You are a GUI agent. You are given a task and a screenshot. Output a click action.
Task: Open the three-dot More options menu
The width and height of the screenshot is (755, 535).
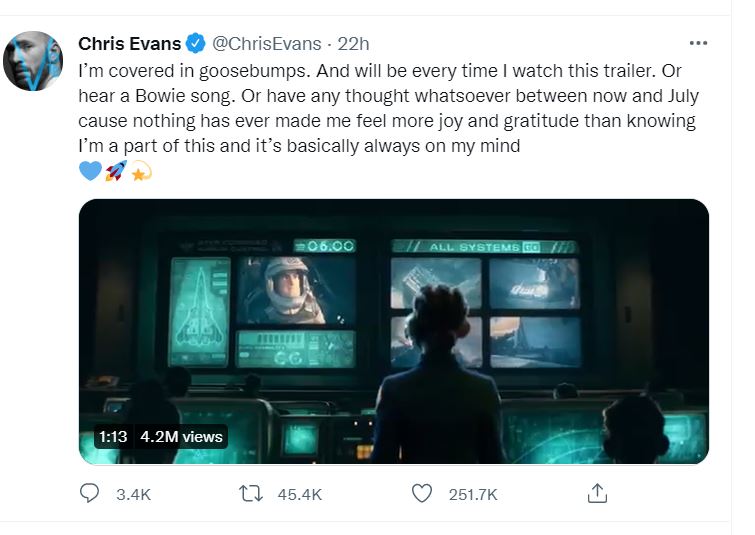tap(698, 43)
